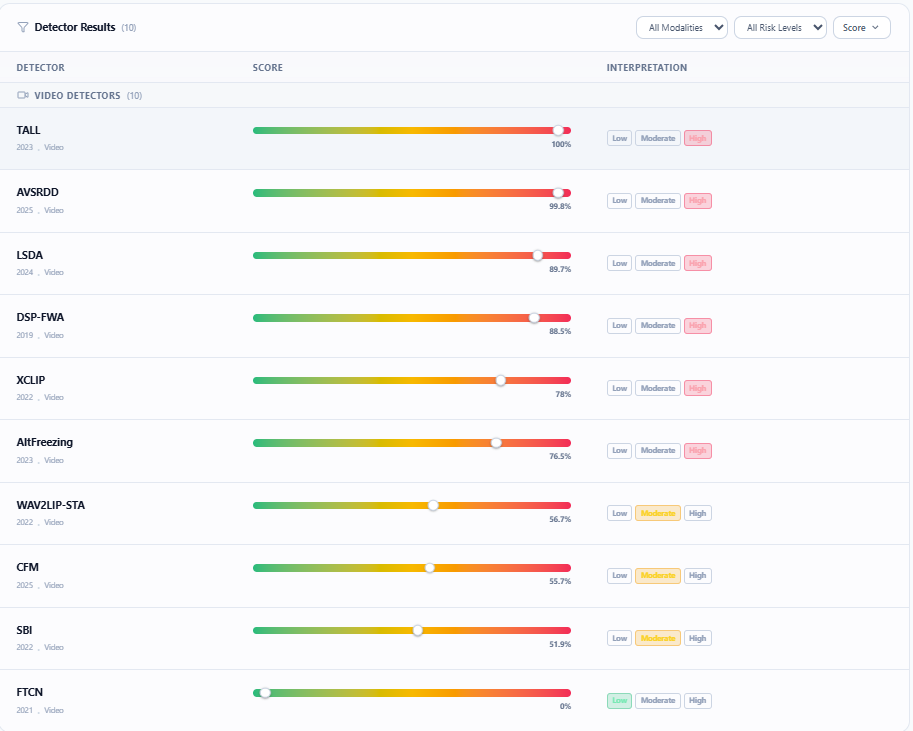Open the AVSRDD detector row

454,201
